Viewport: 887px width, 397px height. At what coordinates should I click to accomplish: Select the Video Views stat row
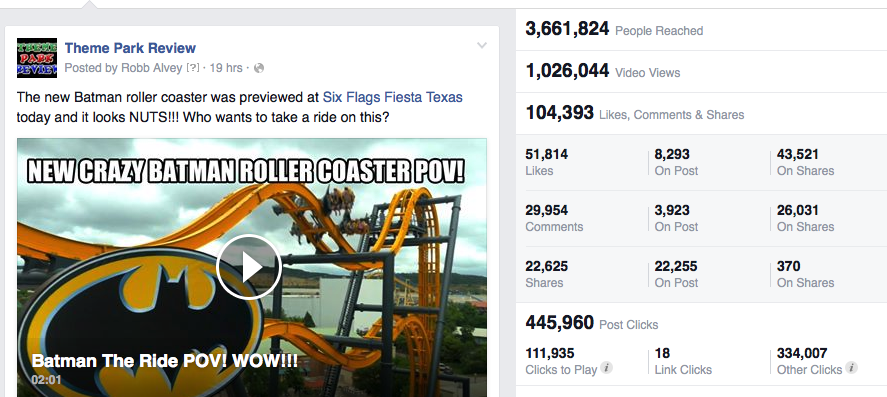coord(701,72)
